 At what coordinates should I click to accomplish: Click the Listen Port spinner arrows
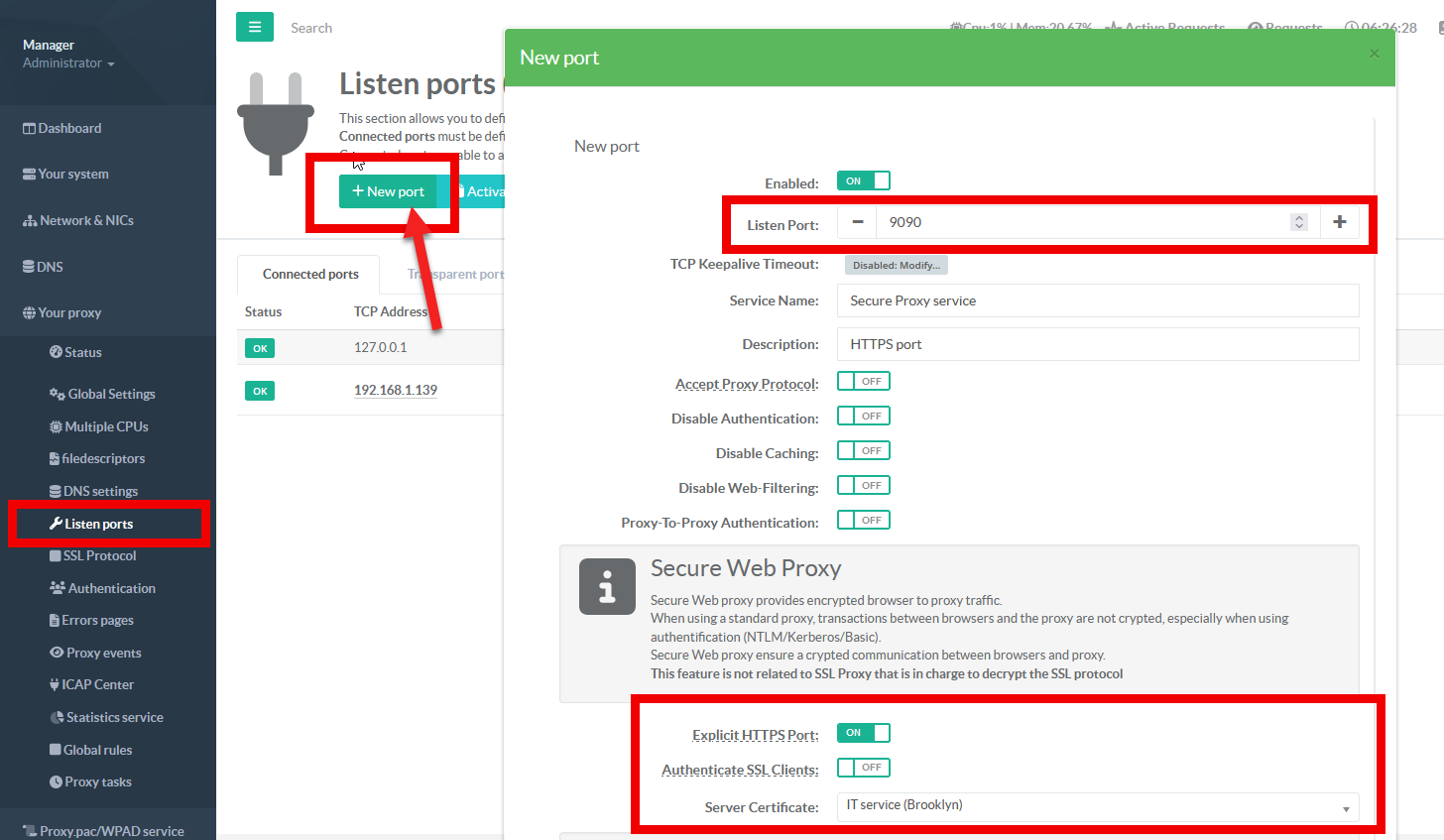pyautogui.click(x=1298, y=222)
